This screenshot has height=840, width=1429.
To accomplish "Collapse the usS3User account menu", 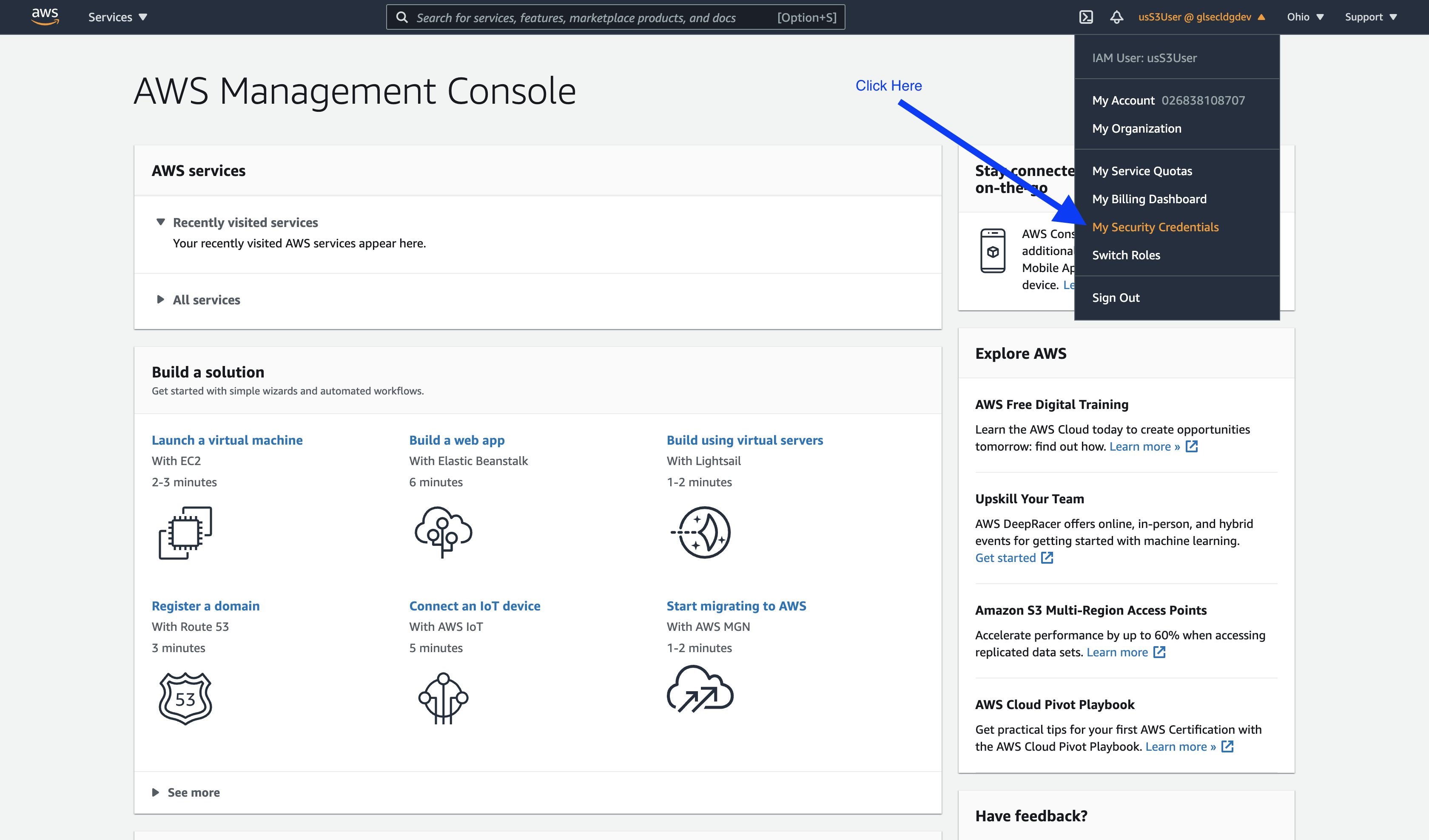I will pyautogui.click(x=1201, y=17).
